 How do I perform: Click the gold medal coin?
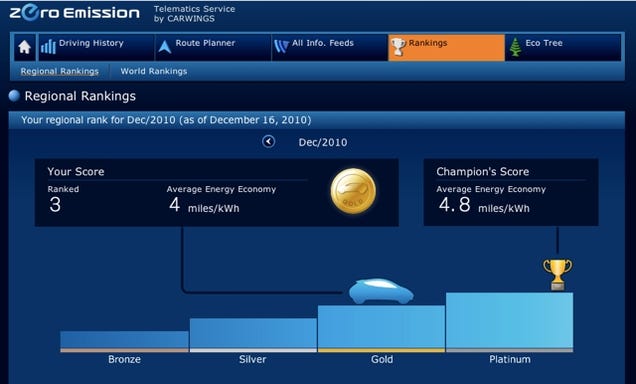pos(353,191)
